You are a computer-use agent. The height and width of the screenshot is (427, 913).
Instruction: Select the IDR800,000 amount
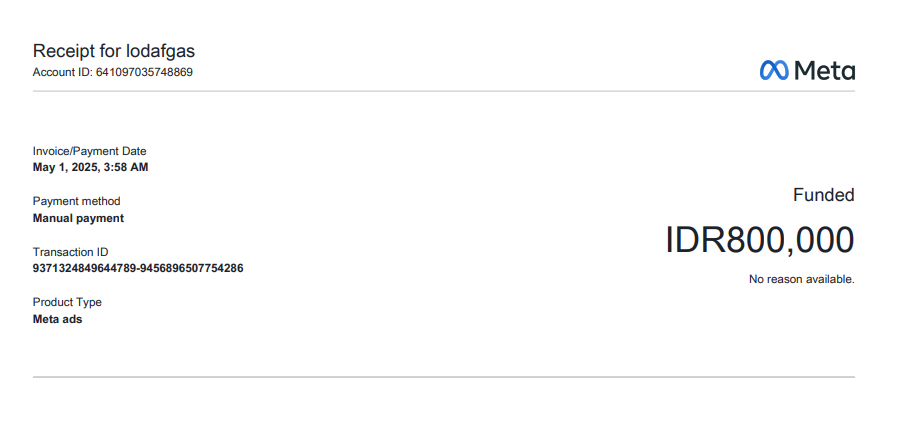click(x=759, y=240)
